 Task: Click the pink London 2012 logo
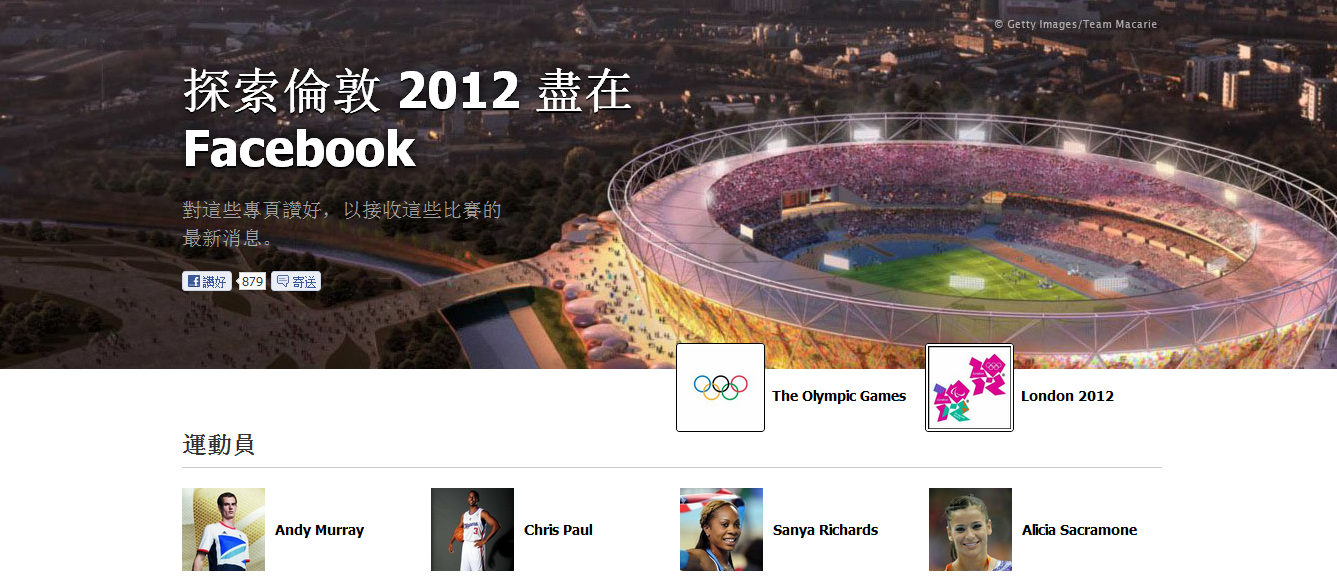(969, 387)
